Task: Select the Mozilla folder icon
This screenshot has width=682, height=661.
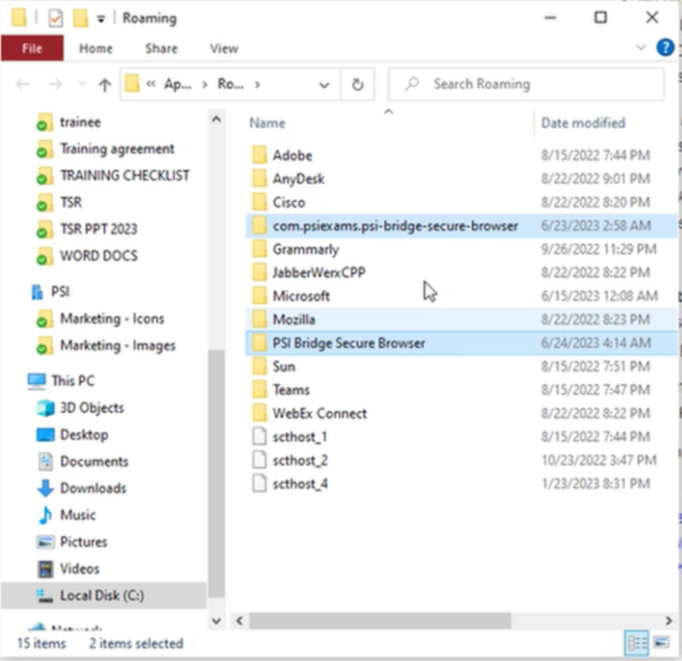Action: 260,320
